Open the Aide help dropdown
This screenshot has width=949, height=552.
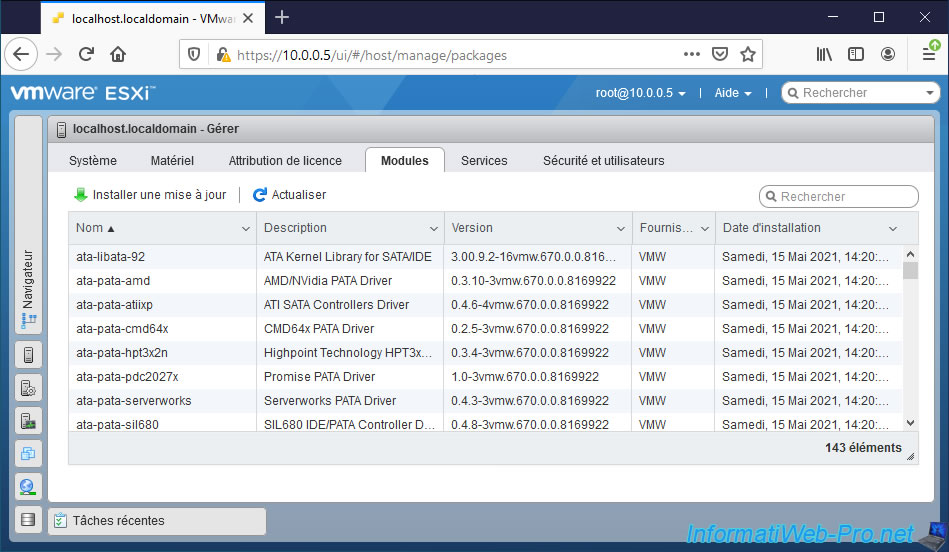tap(733, 93)
